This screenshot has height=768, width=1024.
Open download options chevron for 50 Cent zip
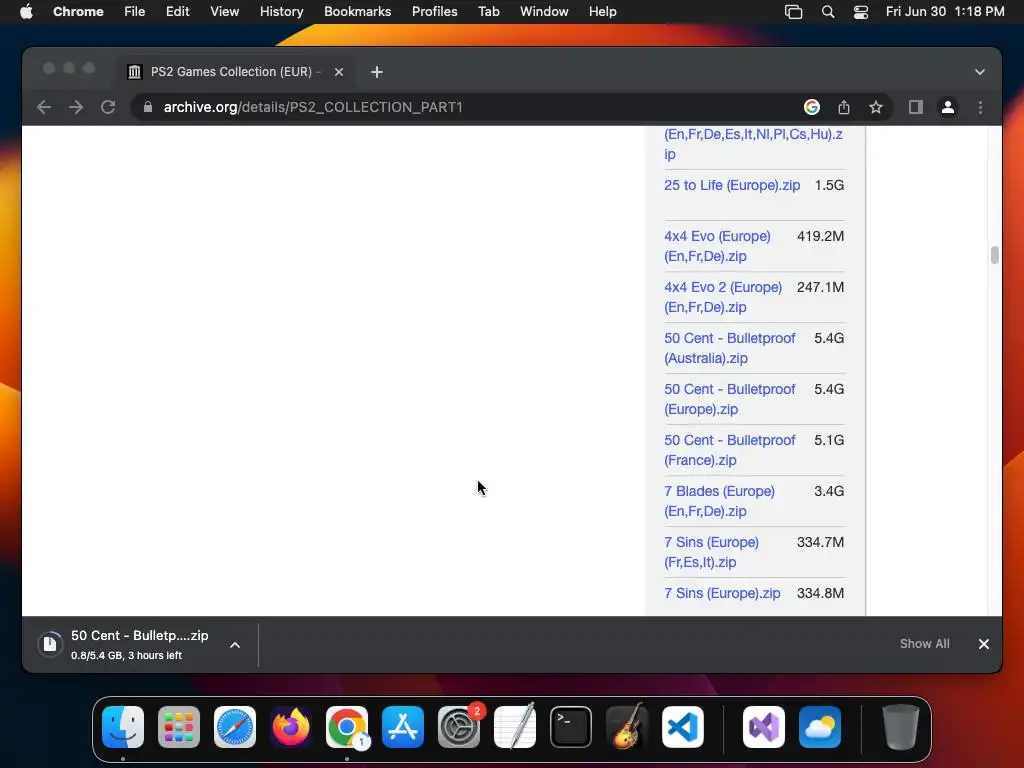coord(235,645)
